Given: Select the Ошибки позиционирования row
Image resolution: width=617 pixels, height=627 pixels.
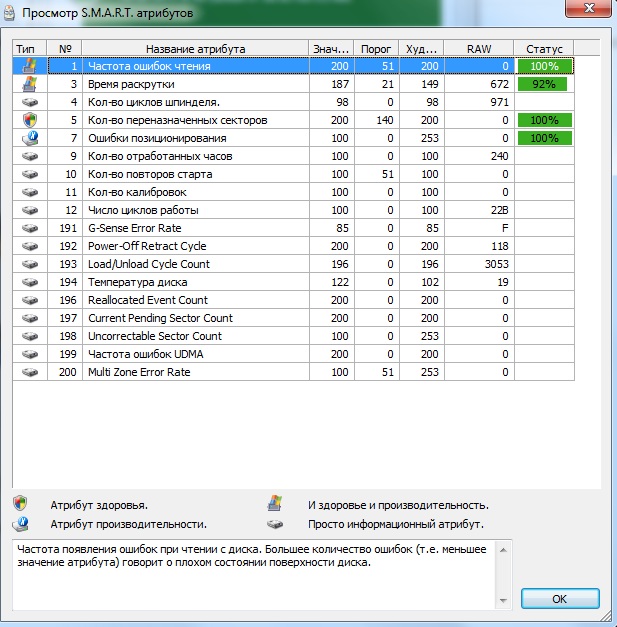Looking at the screenshot, I should (294, 138).
